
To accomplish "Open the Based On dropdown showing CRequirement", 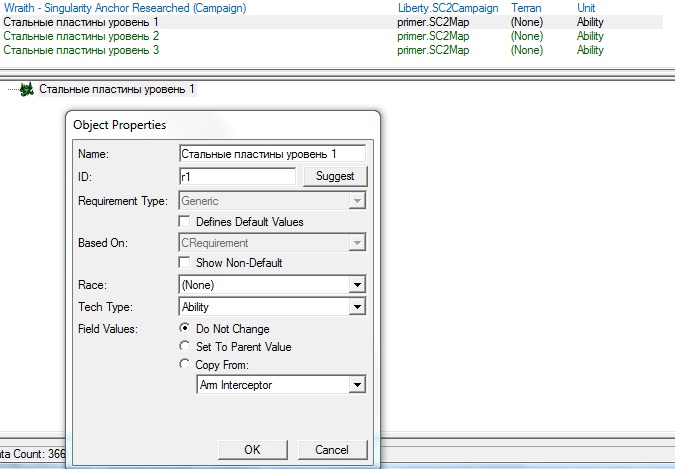I will coord(272,243).
